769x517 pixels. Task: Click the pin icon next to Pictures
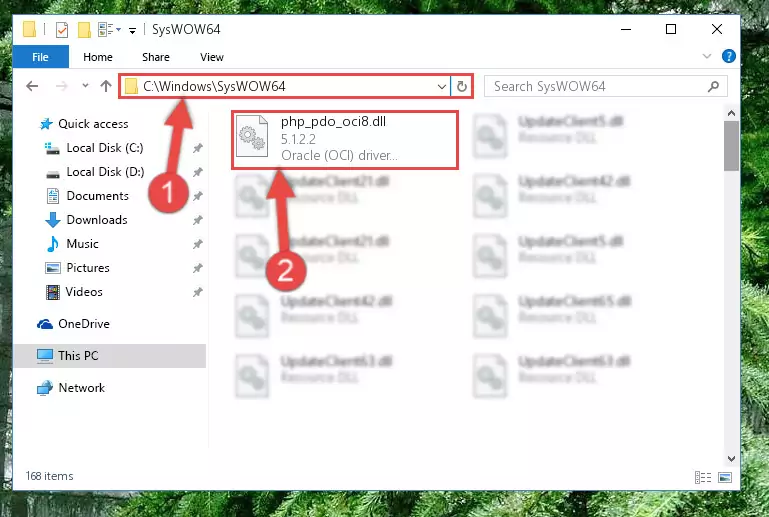pyautogui.click(x=198, y=268)
